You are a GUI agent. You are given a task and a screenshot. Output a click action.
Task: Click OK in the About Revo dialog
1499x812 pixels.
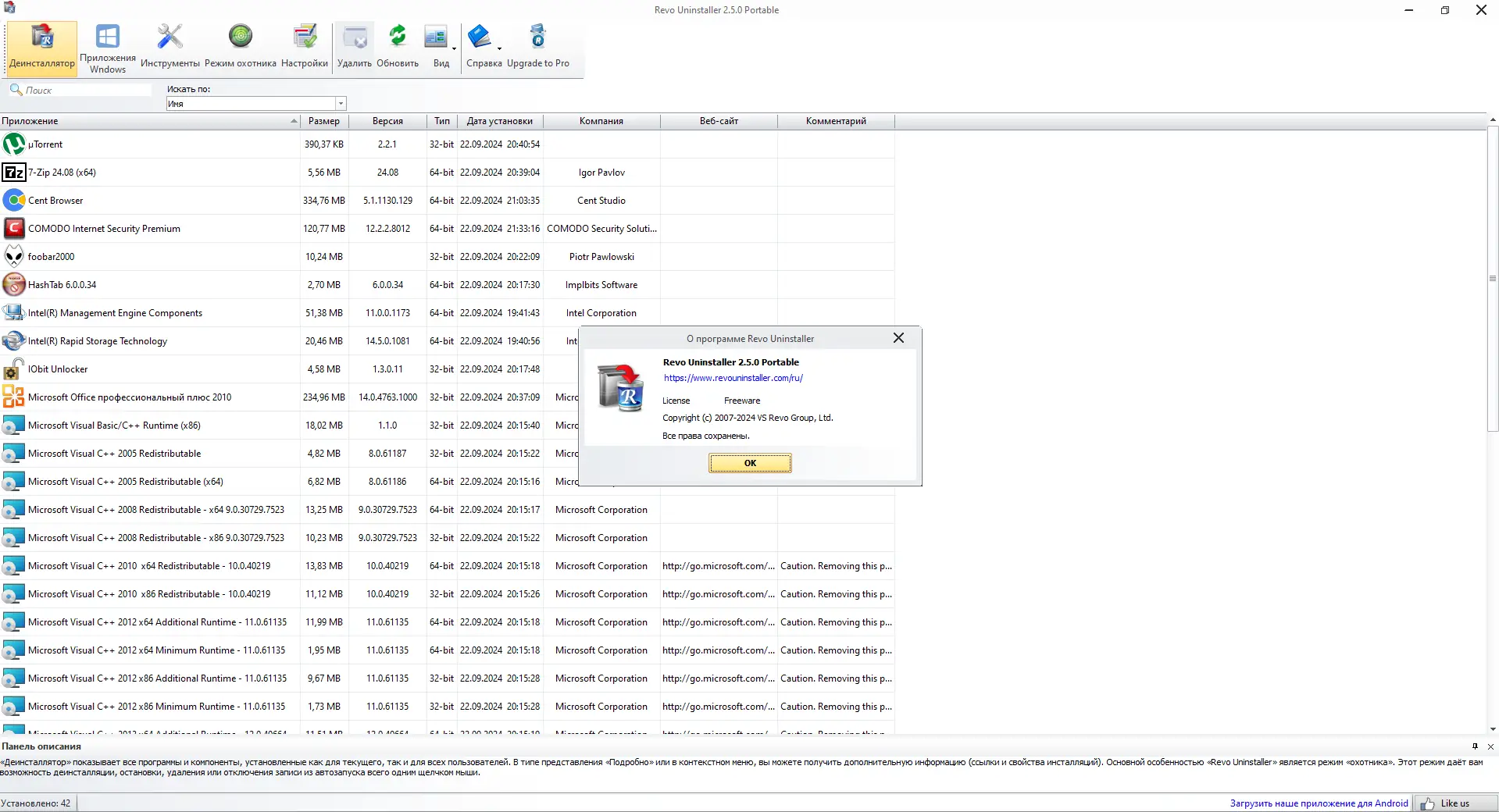pos(750,463)
